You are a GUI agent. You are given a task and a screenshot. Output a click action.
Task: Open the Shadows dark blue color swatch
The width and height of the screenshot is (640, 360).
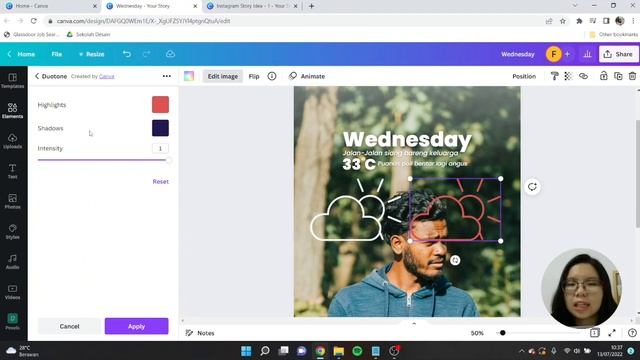[x=160, y=128]
